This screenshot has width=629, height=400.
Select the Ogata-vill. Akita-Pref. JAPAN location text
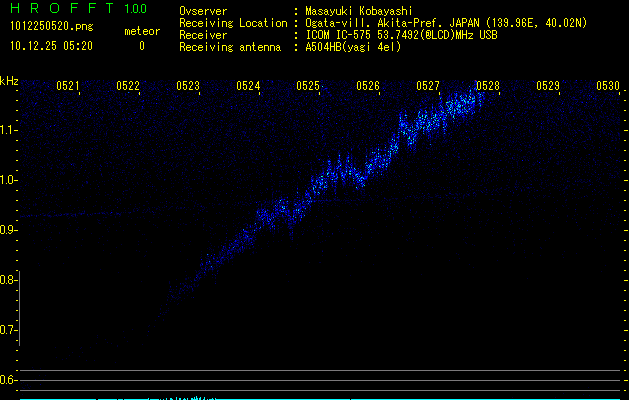(x=446, y=23)
